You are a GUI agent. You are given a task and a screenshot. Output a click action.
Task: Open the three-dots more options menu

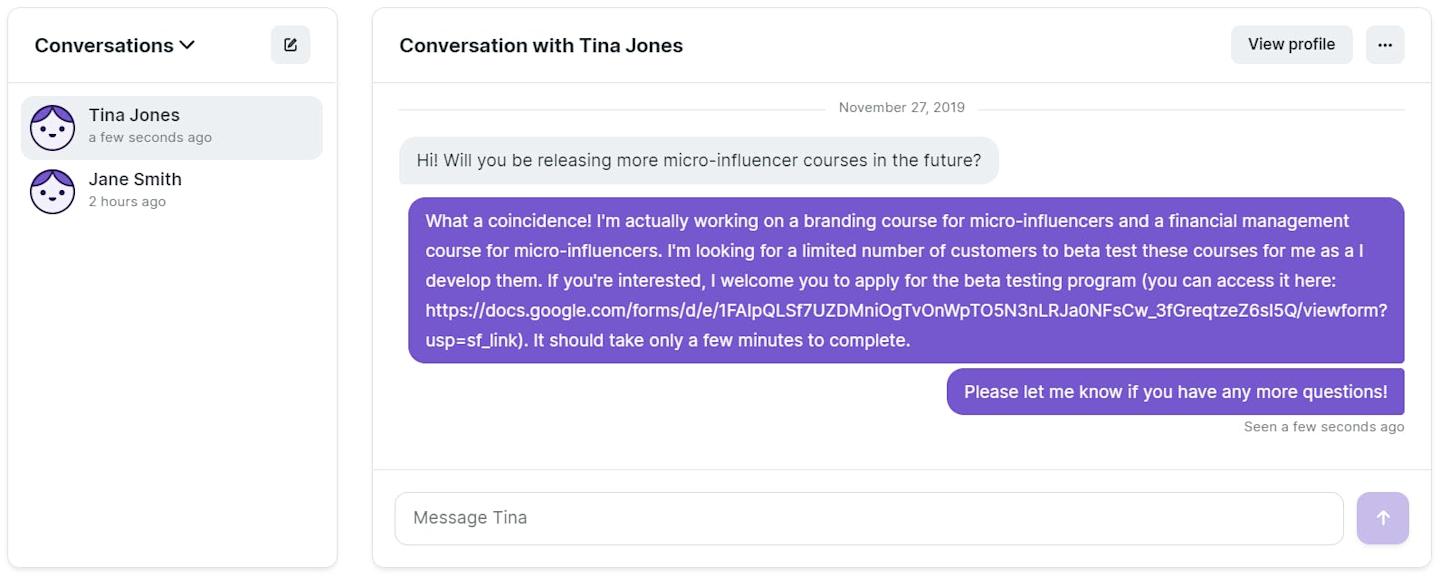1385,45
